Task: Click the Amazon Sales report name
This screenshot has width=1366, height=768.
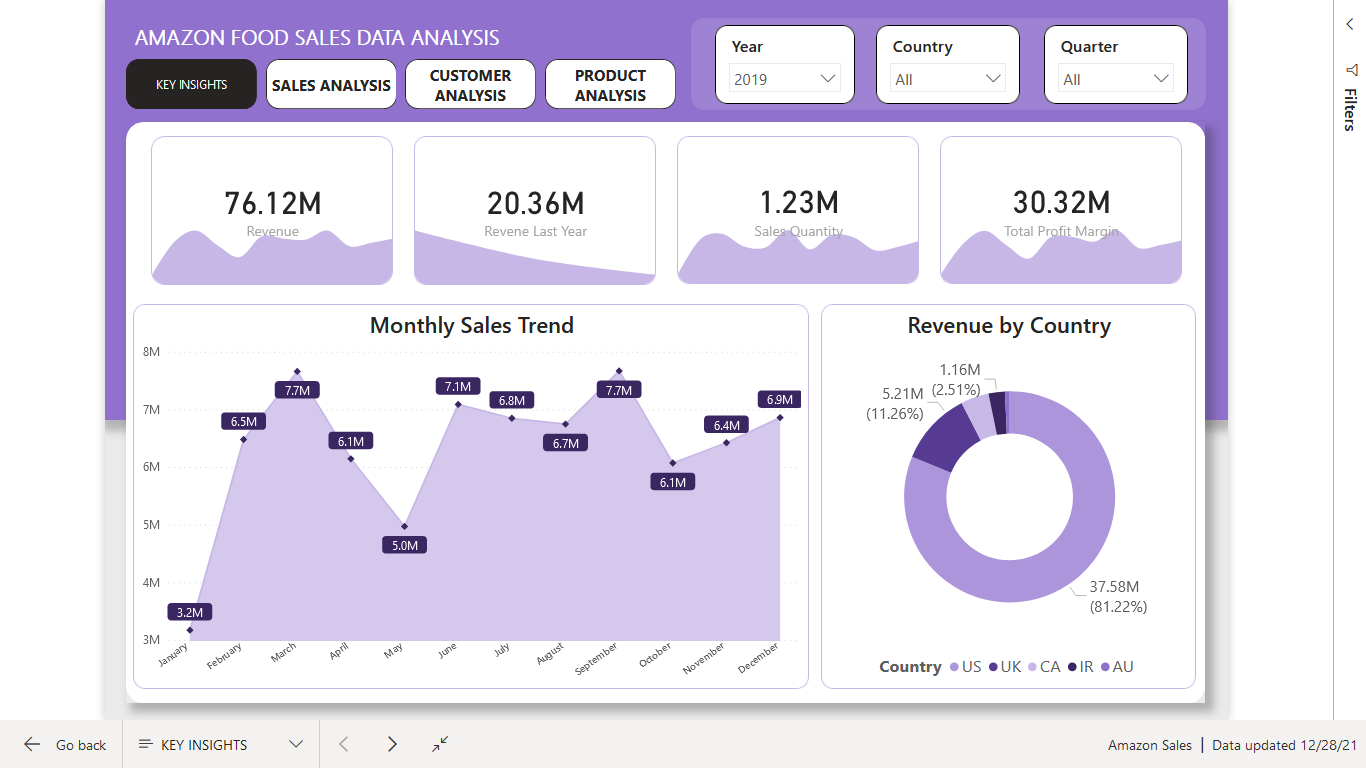Action: click(1150, 745)
